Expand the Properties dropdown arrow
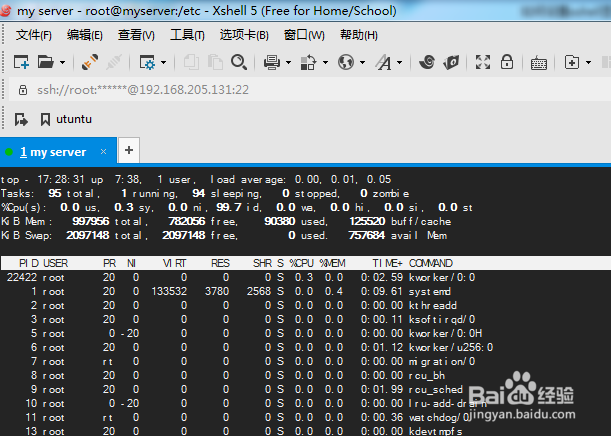The image size is (611, 436). coord(163,62)
